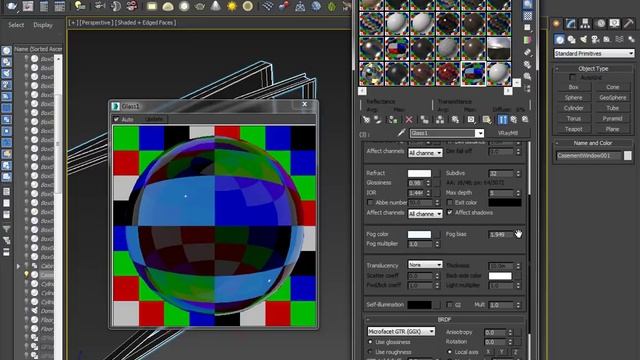
Task: Reset material with red X icon
Action: (x=409, y=120)
